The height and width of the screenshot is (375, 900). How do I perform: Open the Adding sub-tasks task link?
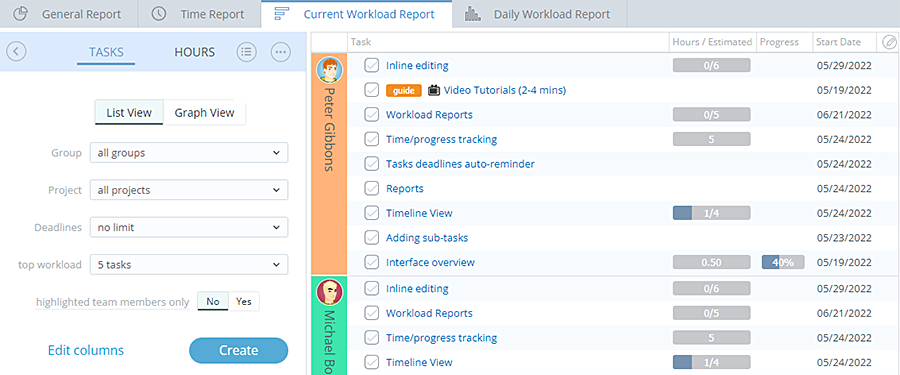click(427, 238)
